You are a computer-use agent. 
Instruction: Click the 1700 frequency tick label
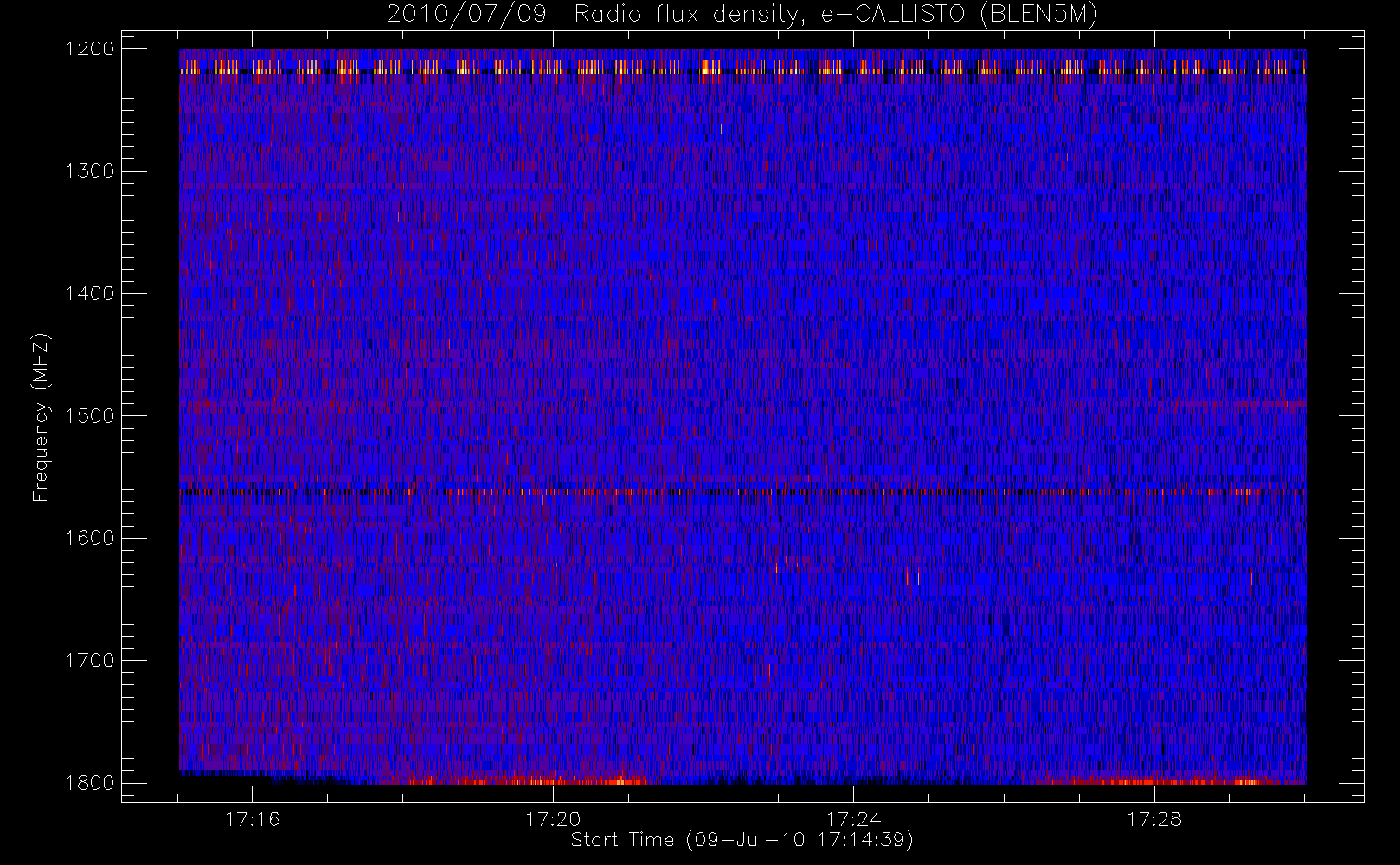[90, 661]
